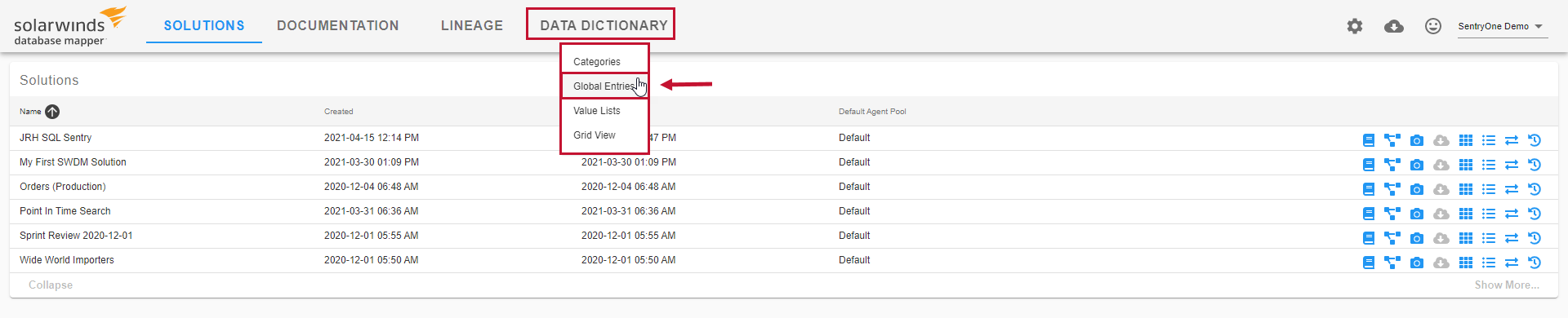Select Categories from the Data Dictionary menu

pos(597,62)
